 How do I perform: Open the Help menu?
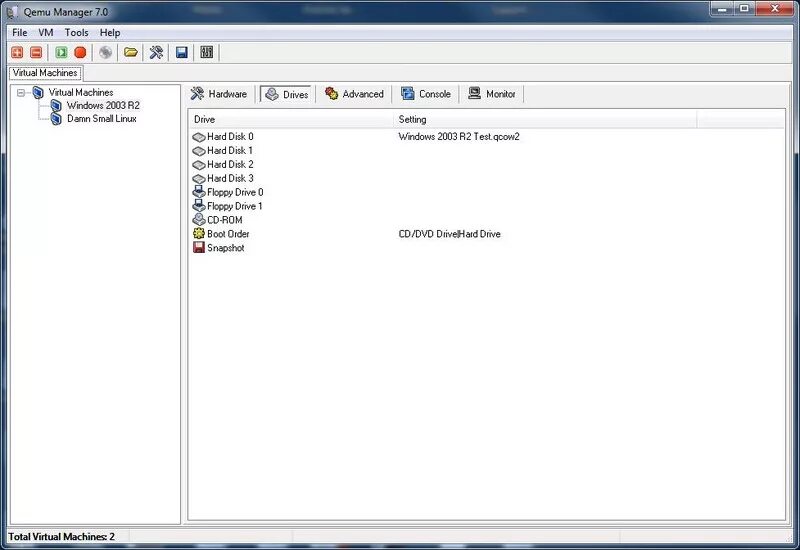[110, 33]
